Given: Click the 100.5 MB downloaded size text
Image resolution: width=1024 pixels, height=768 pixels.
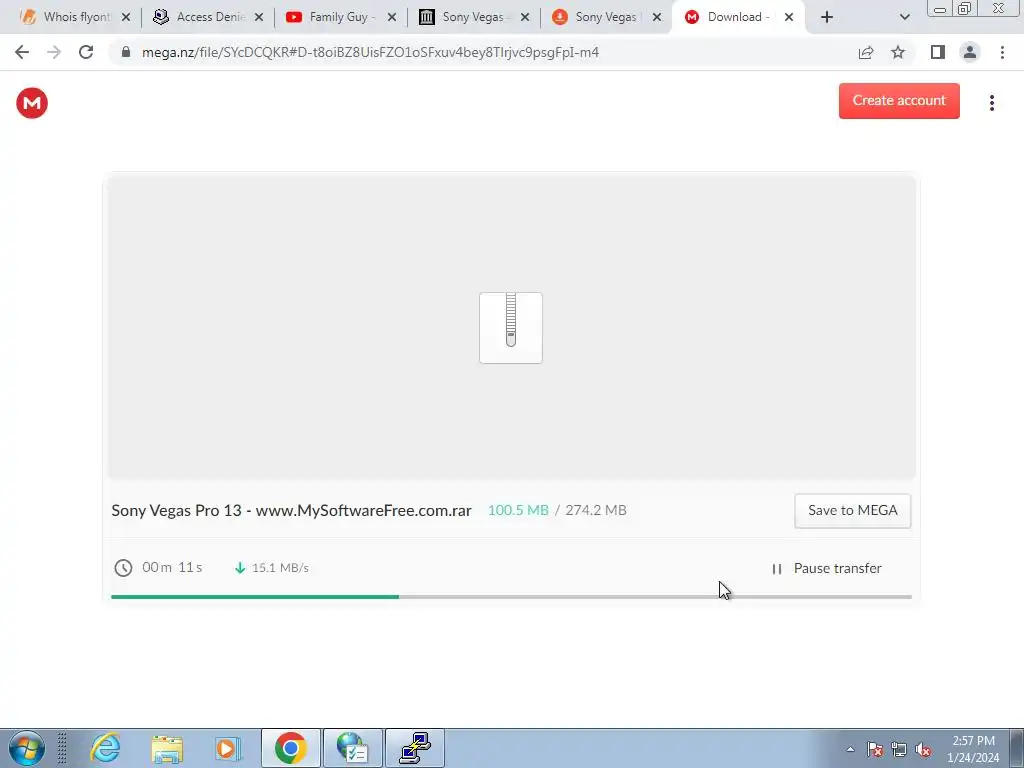Looking at the screenshot, I should [518, 511].
